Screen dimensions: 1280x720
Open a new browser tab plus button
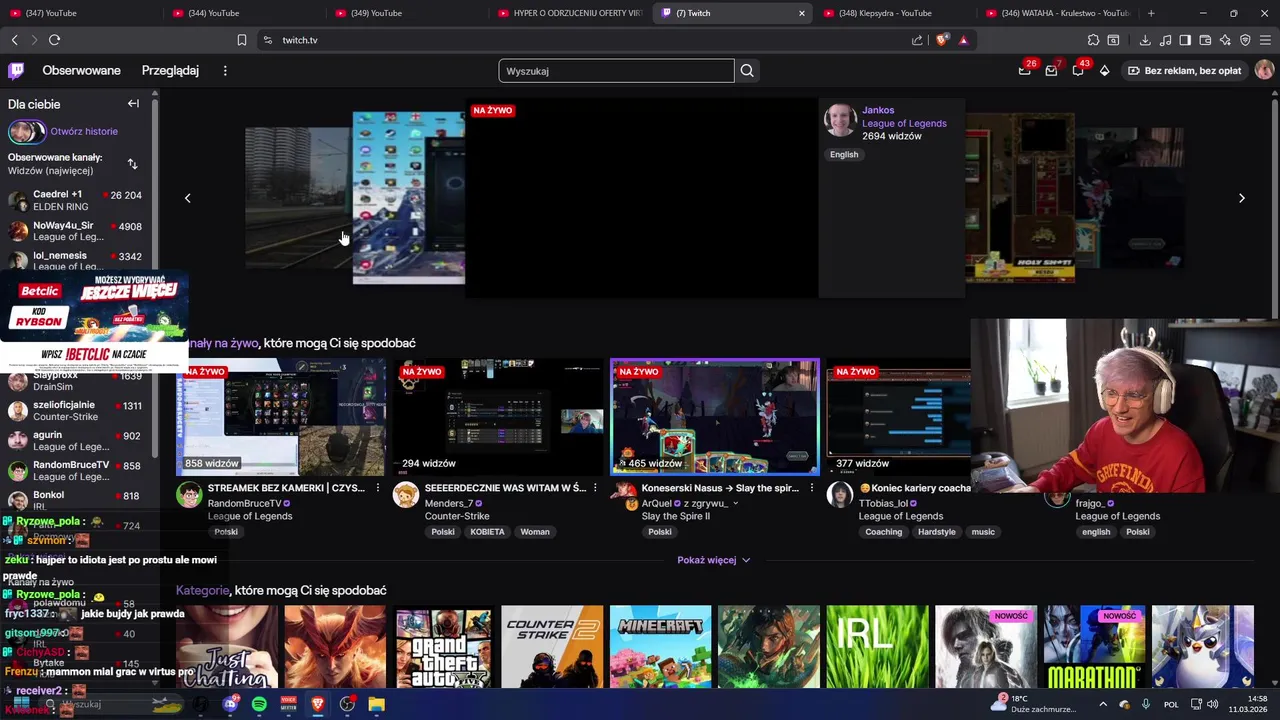[x=1151, y=13]
